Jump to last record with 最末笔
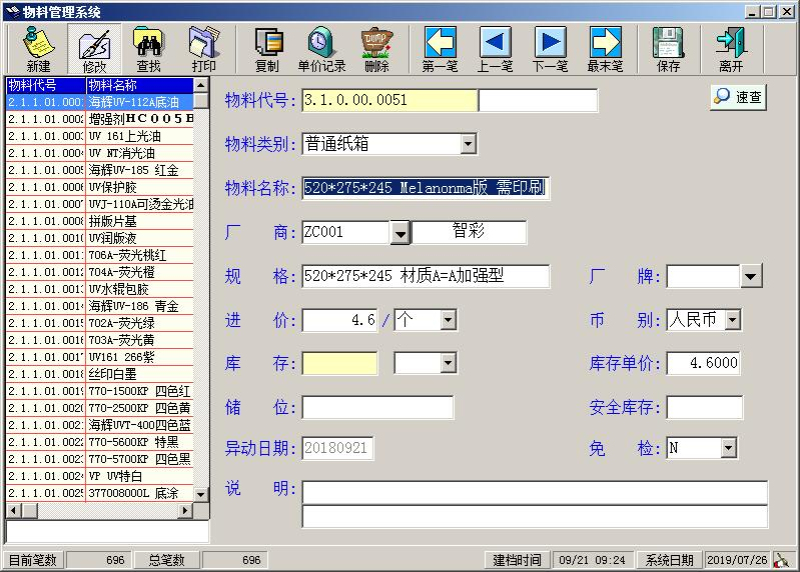 pos(605,48)
